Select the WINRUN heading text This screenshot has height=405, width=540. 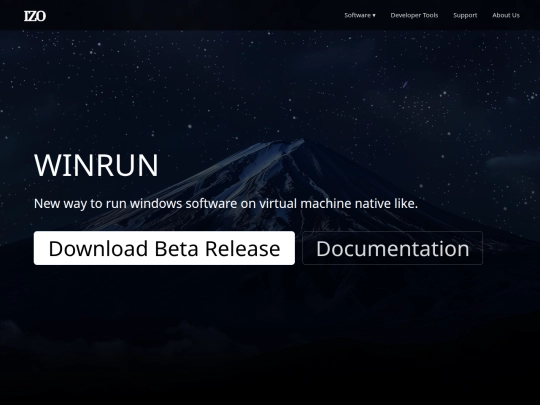pyautogui.click(x=96, y=165)
